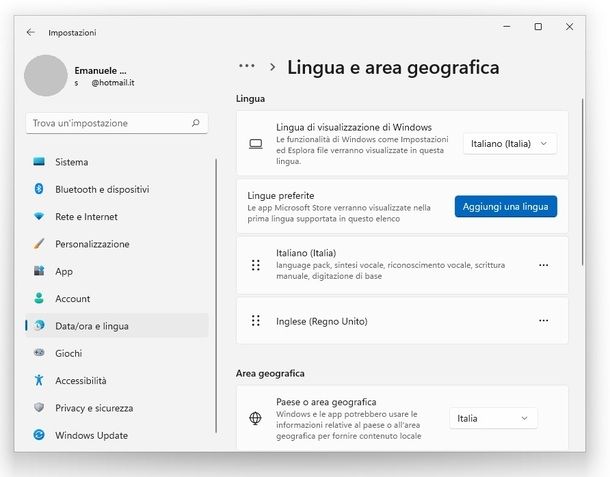610x477 pixels.
Task: Click Aggiungi una lingua button
Action: tap(506, 206)
